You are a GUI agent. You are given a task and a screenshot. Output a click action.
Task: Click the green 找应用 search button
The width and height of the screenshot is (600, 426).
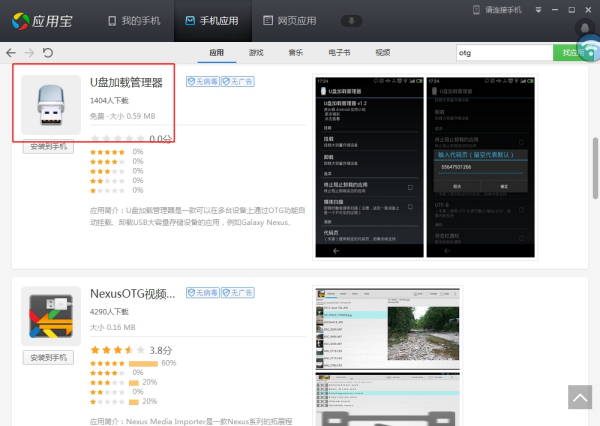[x=570, y=53]
